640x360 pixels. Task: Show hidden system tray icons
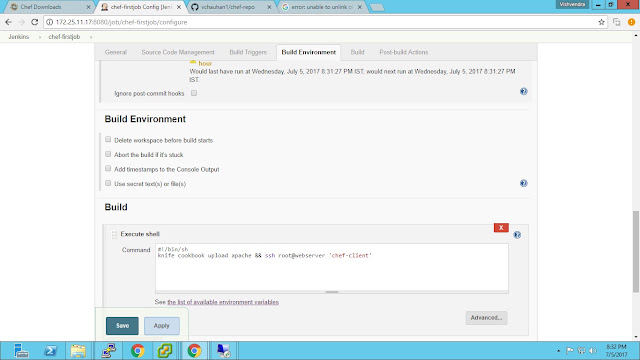tap(558, 351)
